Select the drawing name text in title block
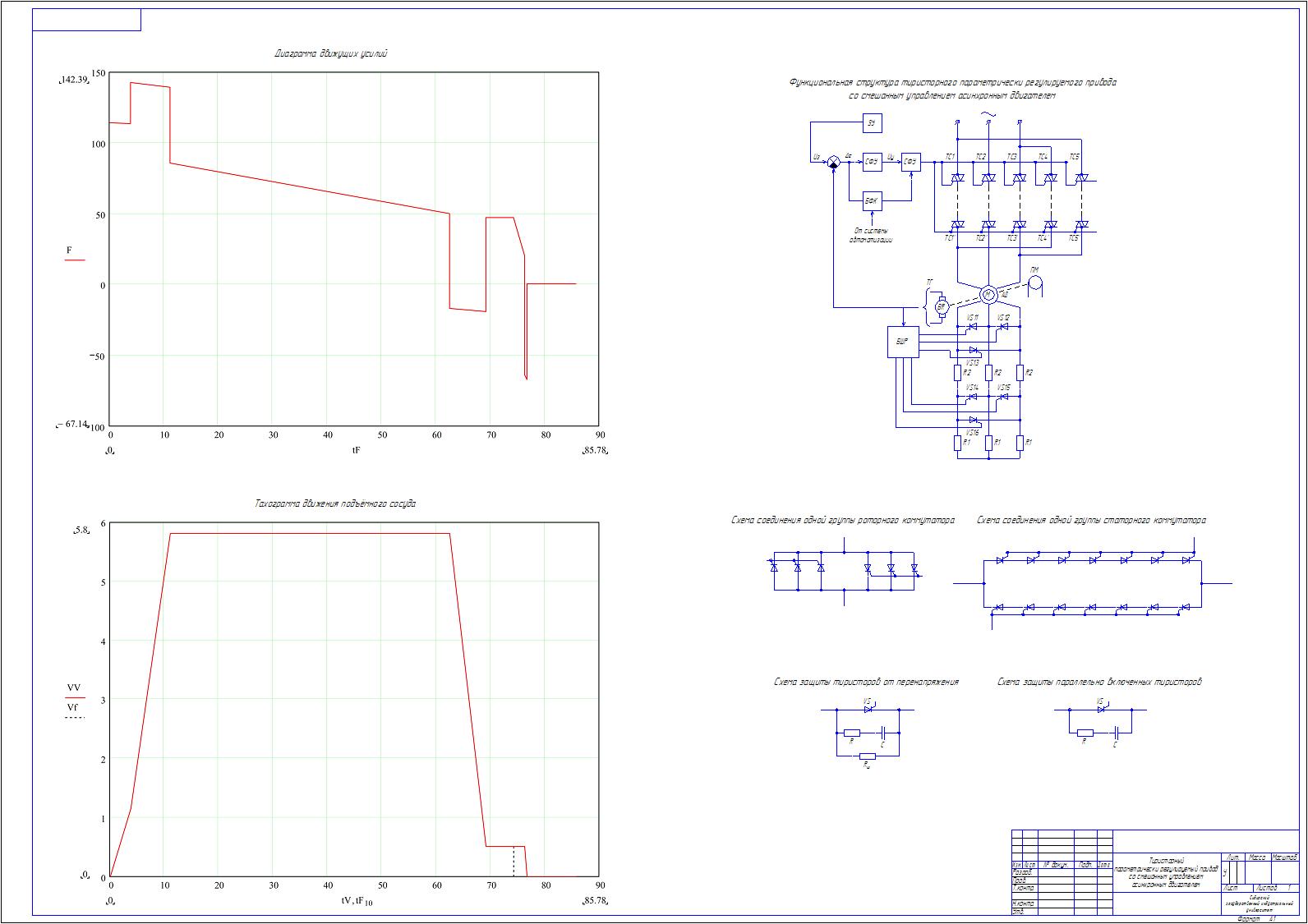This screenshot has height=924, width=1308. click(x=1167, y=873)
